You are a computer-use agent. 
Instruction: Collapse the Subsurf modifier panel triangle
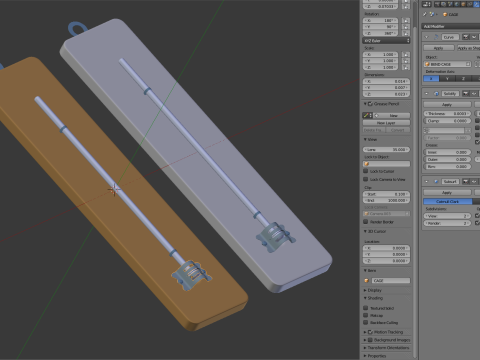427,182
